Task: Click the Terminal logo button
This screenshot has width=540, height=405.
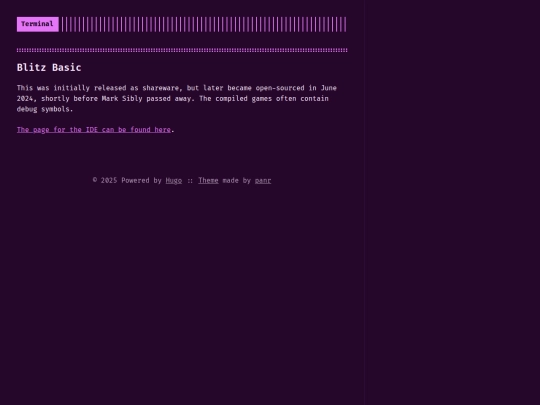Action: (38, 24)
